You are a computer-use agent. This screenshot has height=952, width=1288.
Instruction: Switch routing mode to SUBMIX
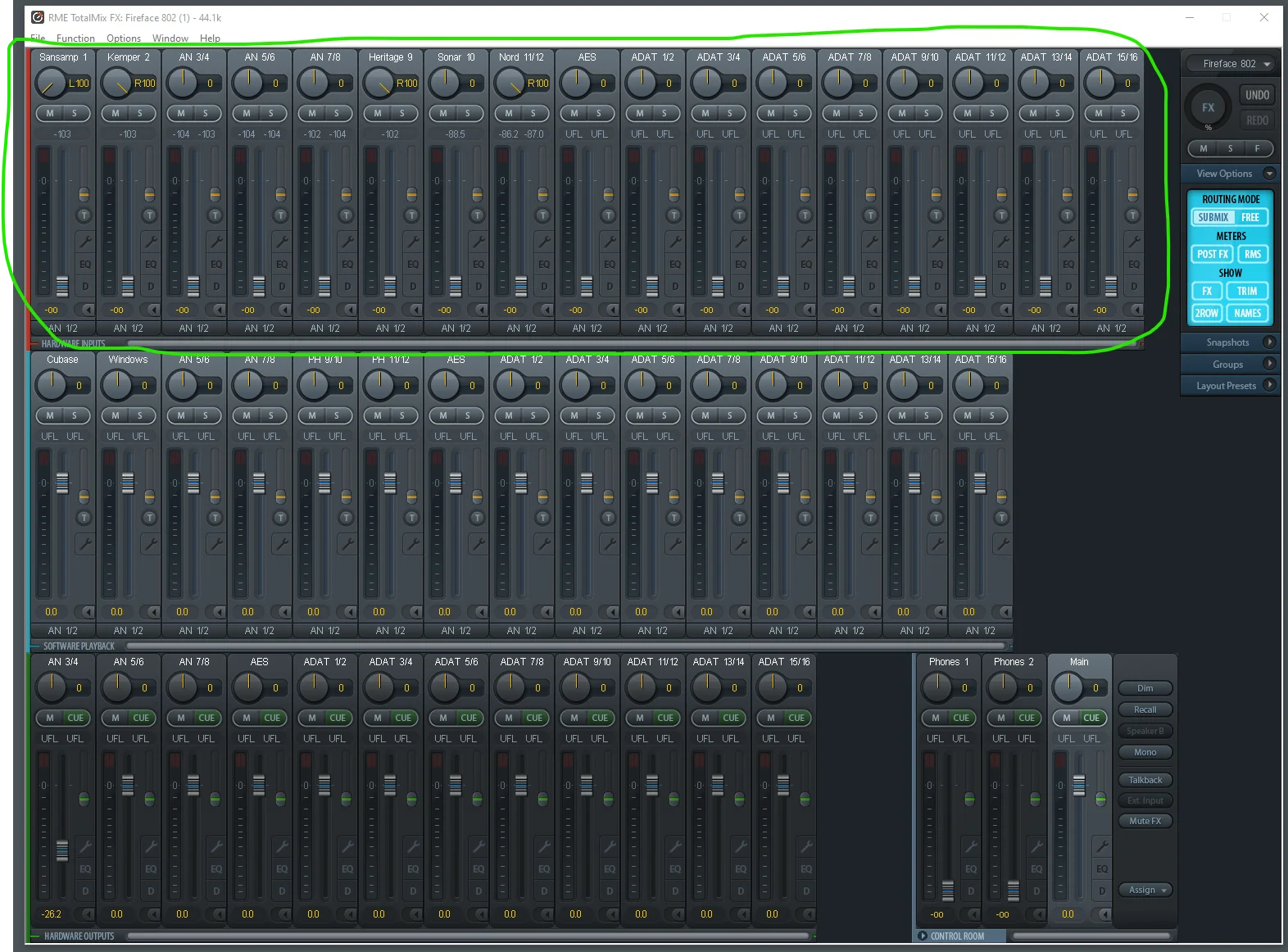[1213, 217]
